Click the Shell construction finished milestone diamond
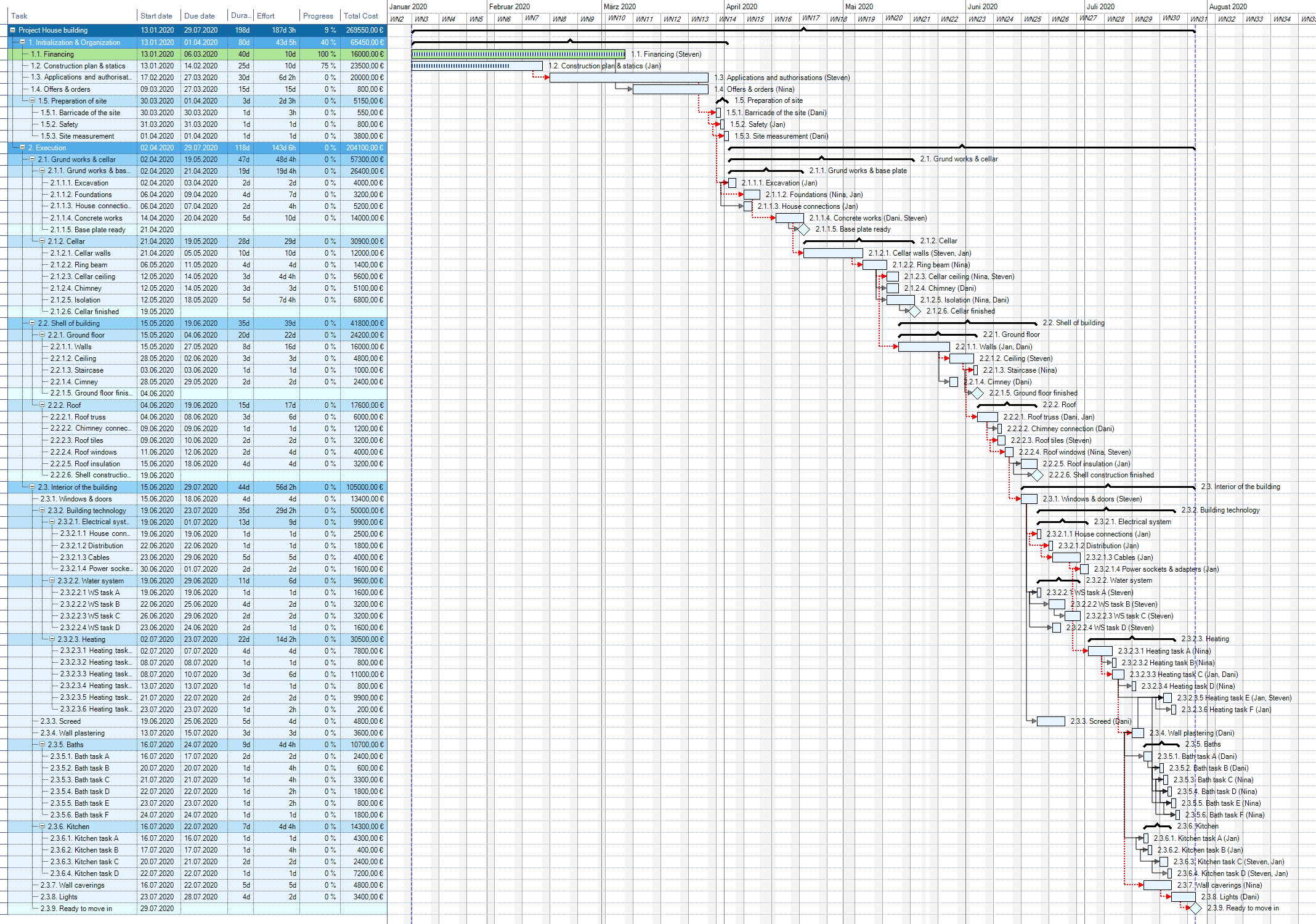 point(1037,476)
